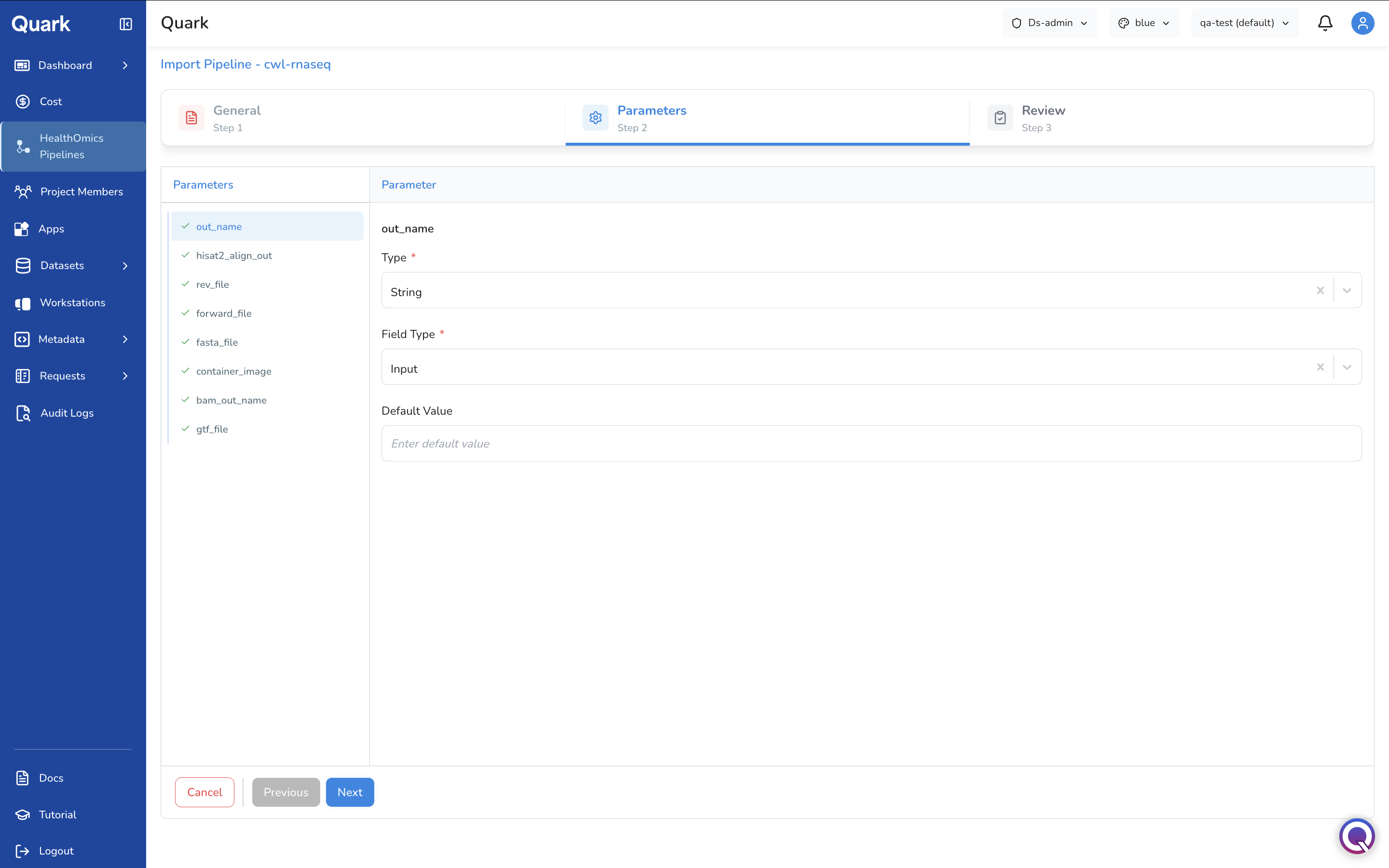Click the Metadata code icon

pyautogui.click(x=22, y=339)
